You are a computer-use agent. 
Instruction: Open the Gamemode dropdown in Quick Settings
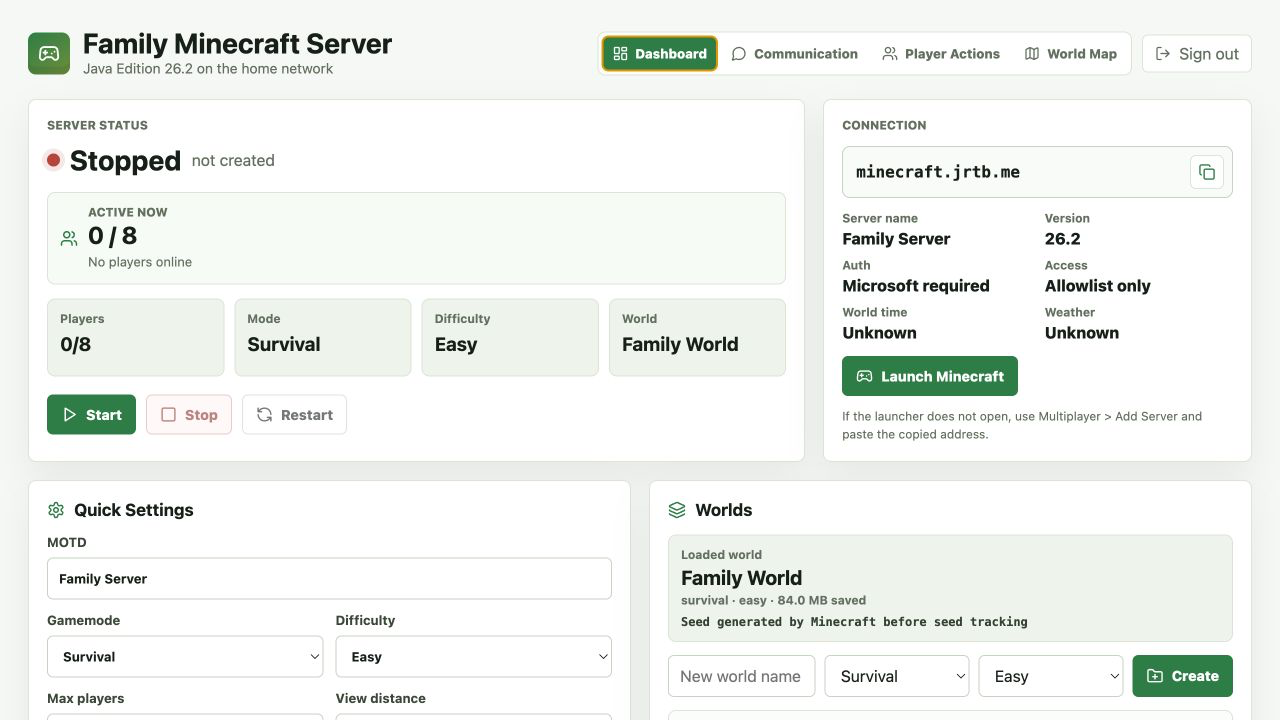click(x=185, y=657)
